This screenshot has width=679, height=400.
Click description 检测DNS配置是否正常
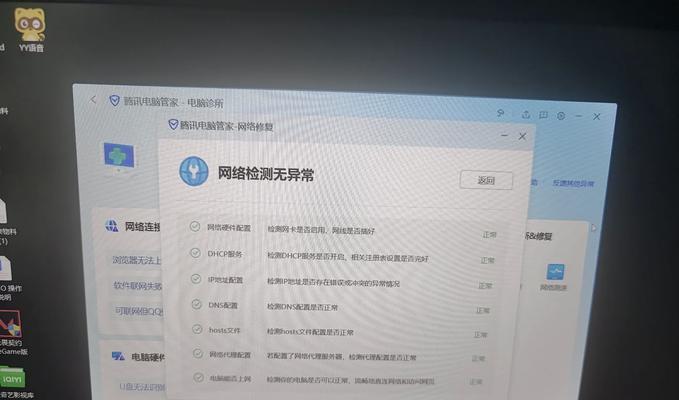pyautogui.click(x=302, y=307)
